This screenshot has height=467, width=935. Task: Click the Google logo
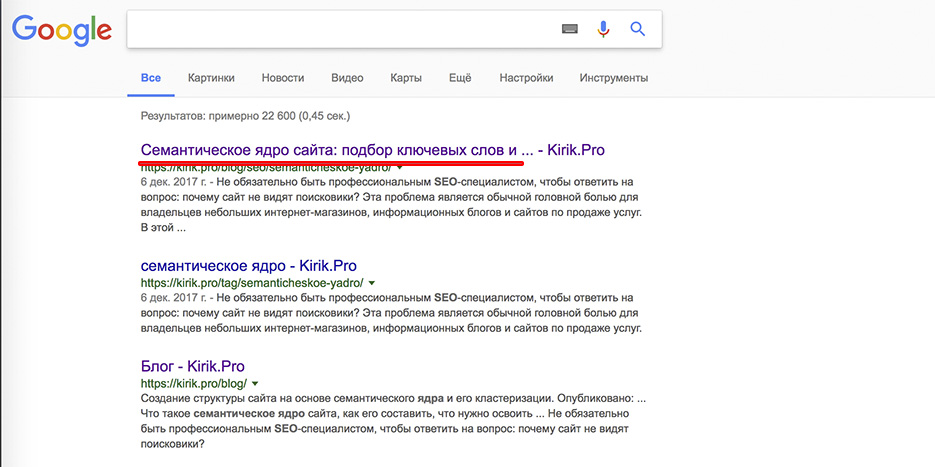point(62,30)
